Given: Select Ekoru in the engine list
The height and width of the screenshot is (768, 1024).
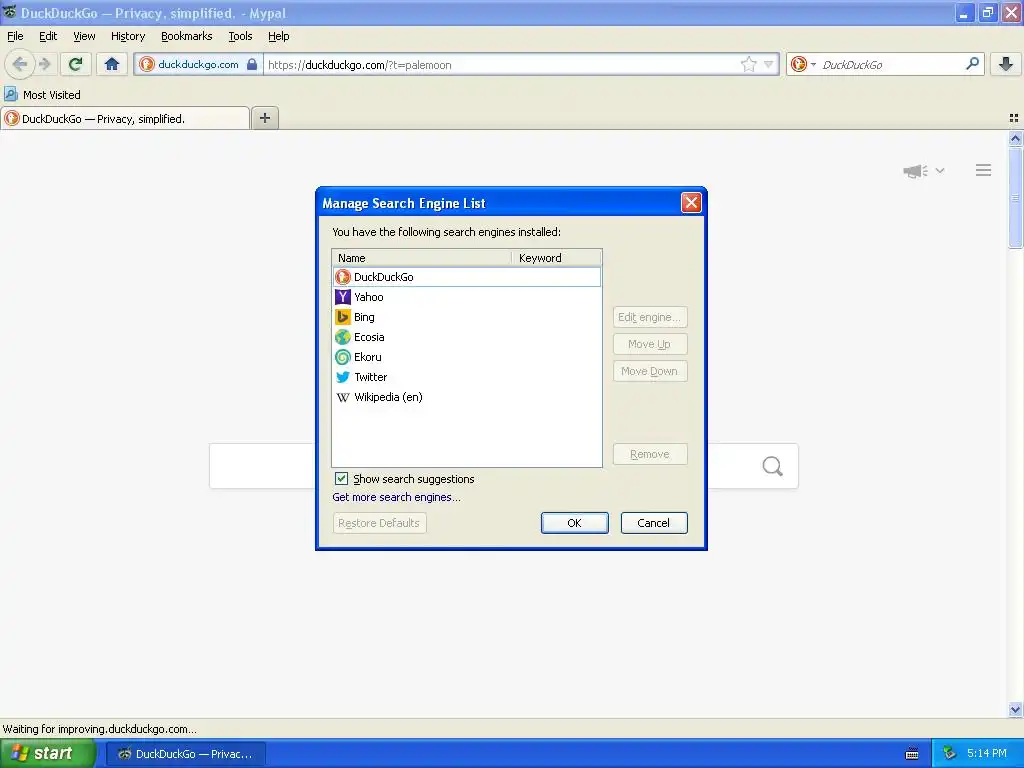Looking at the screenshot, I should [x=467, y=357].
